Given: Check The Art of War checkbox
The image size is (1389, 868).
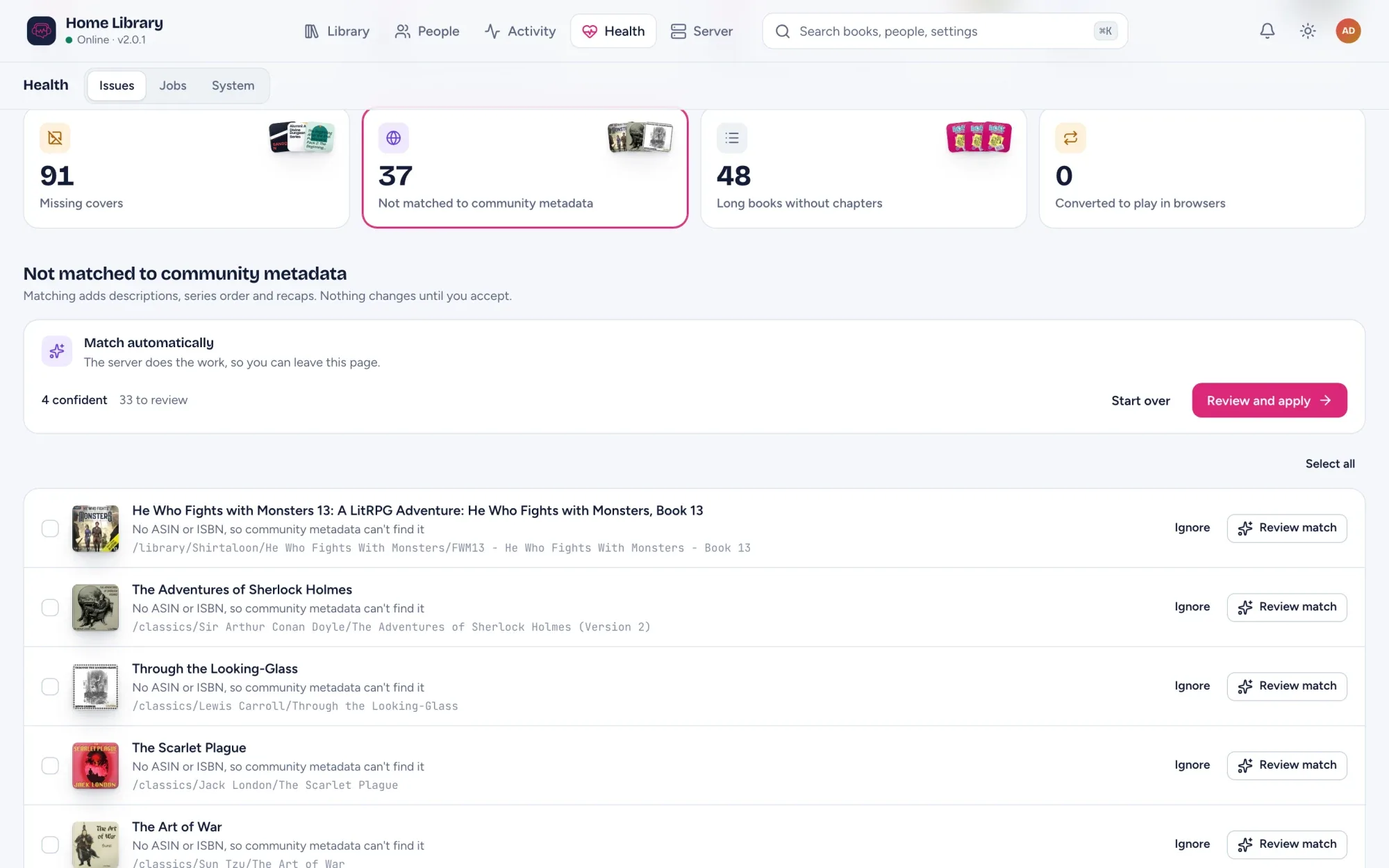Looking at the screenshot, I should pyautogui.click(x=50, y=845).
